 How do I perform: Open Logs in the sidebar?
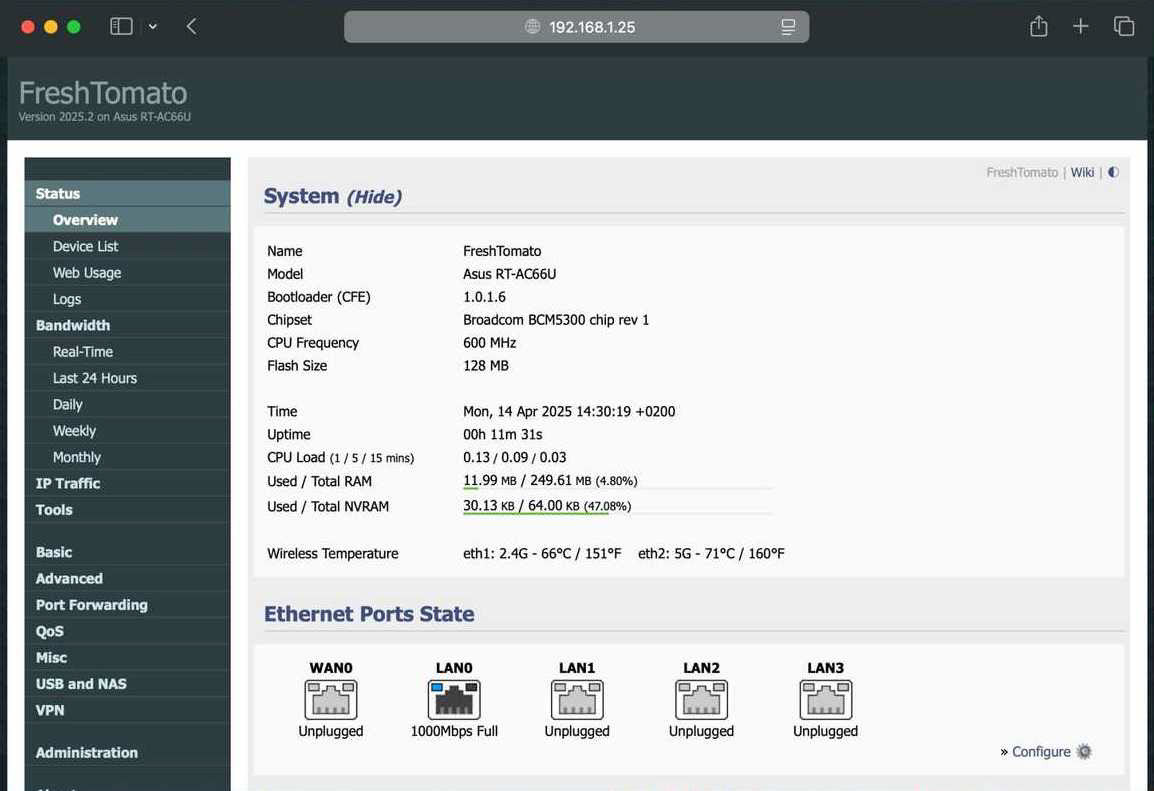click(x=127, y=299)
